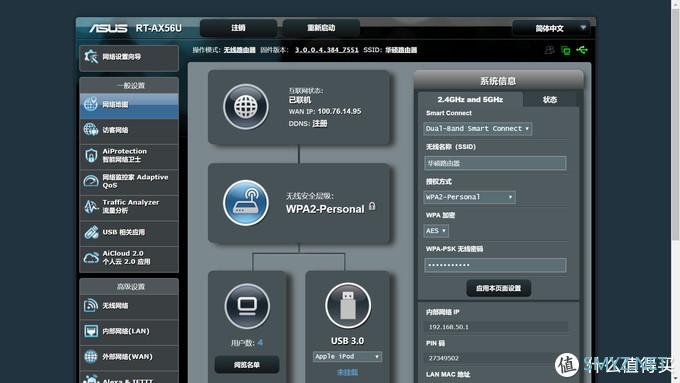Click the 应用本页面设置 apply button

pyautogui.click(x=498, y=288)
